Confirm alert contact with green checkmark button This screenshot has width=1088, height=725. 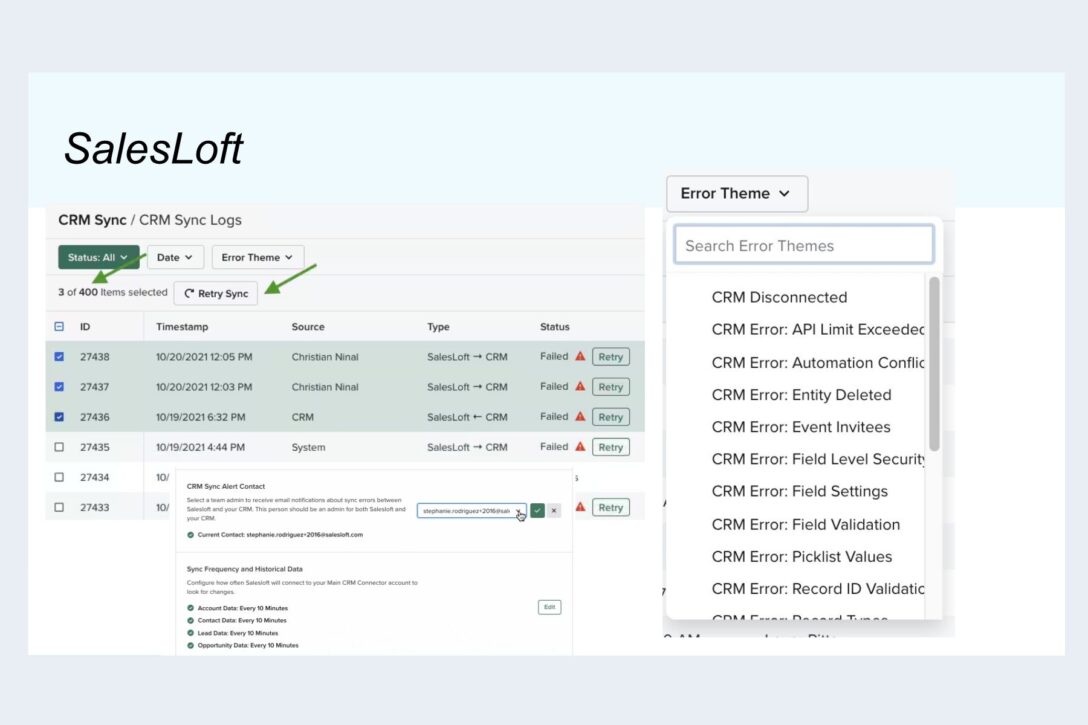pos(537,511)
